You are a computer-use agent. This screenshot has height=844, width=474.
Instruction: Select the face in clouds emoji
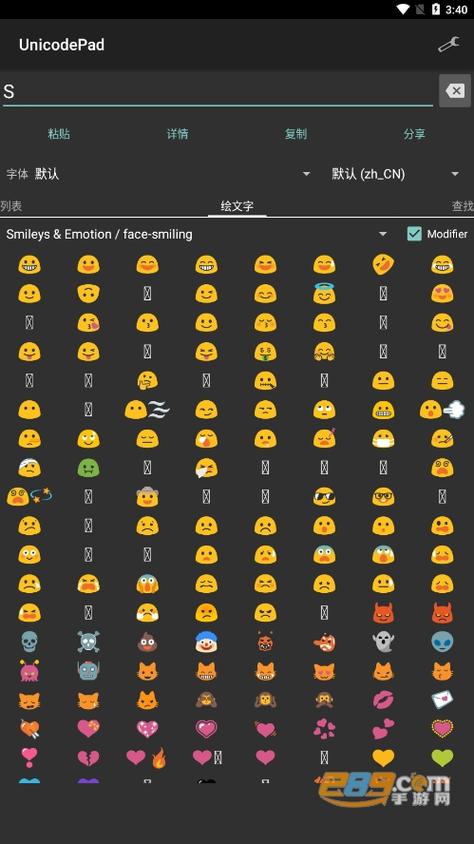pos(147,410)
